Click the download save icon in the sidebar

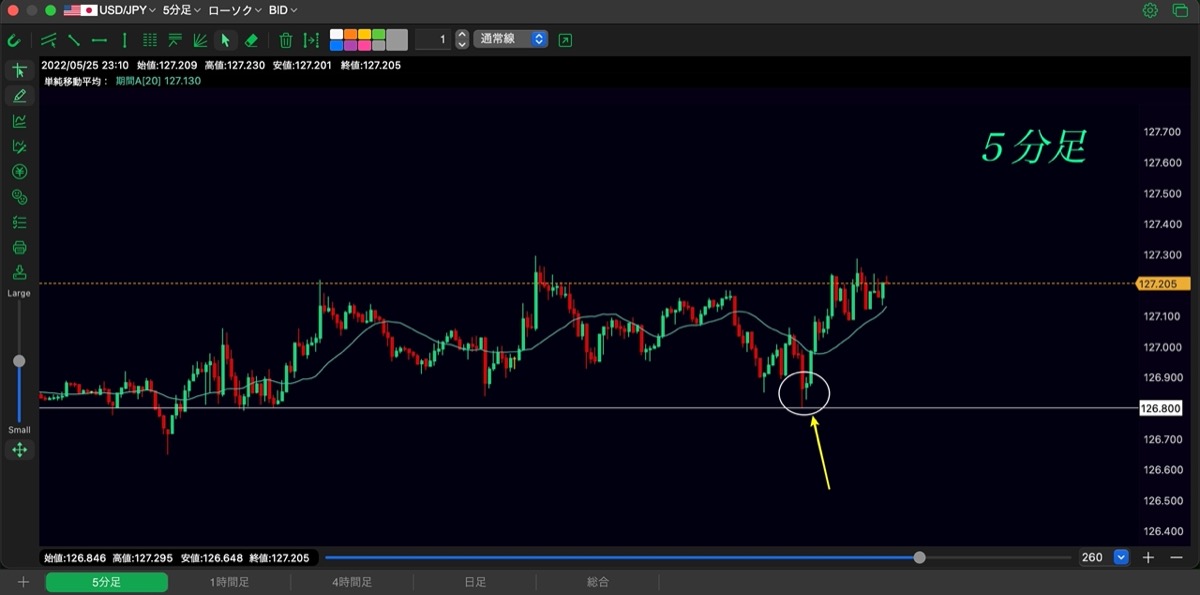19,273
